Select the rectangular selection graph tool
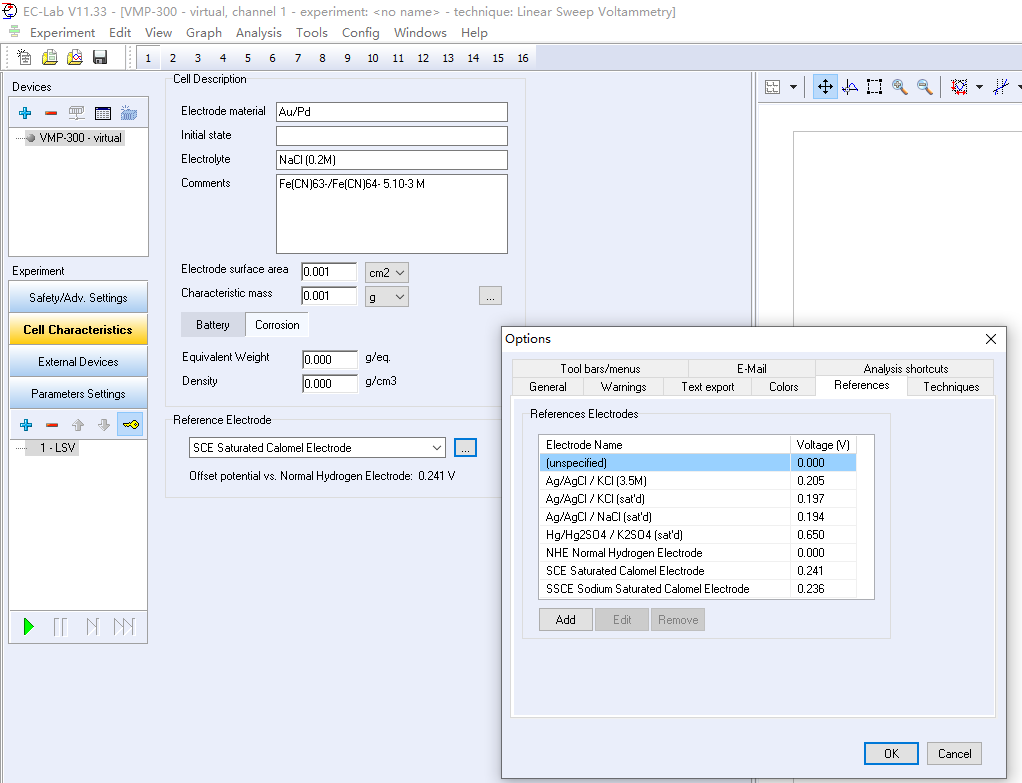 pyautogui.click(x=874, y=87)
